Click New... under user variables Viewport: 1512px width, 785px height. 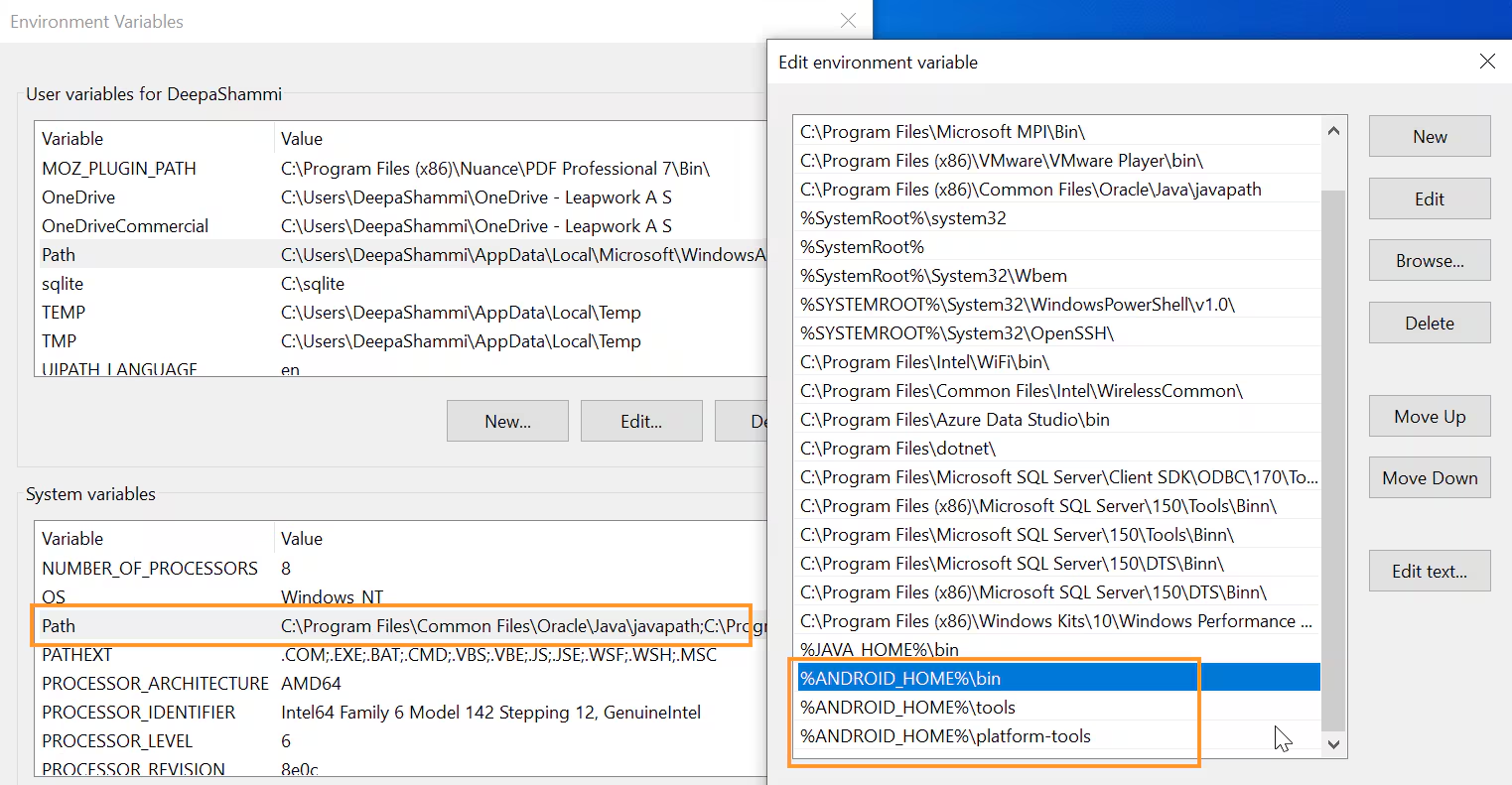[x=507, y=422]
